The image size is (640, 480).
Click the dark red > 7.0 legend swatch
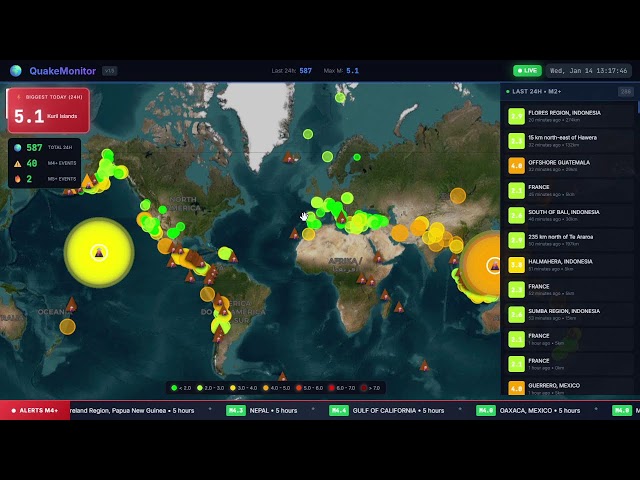pos(364,388)
